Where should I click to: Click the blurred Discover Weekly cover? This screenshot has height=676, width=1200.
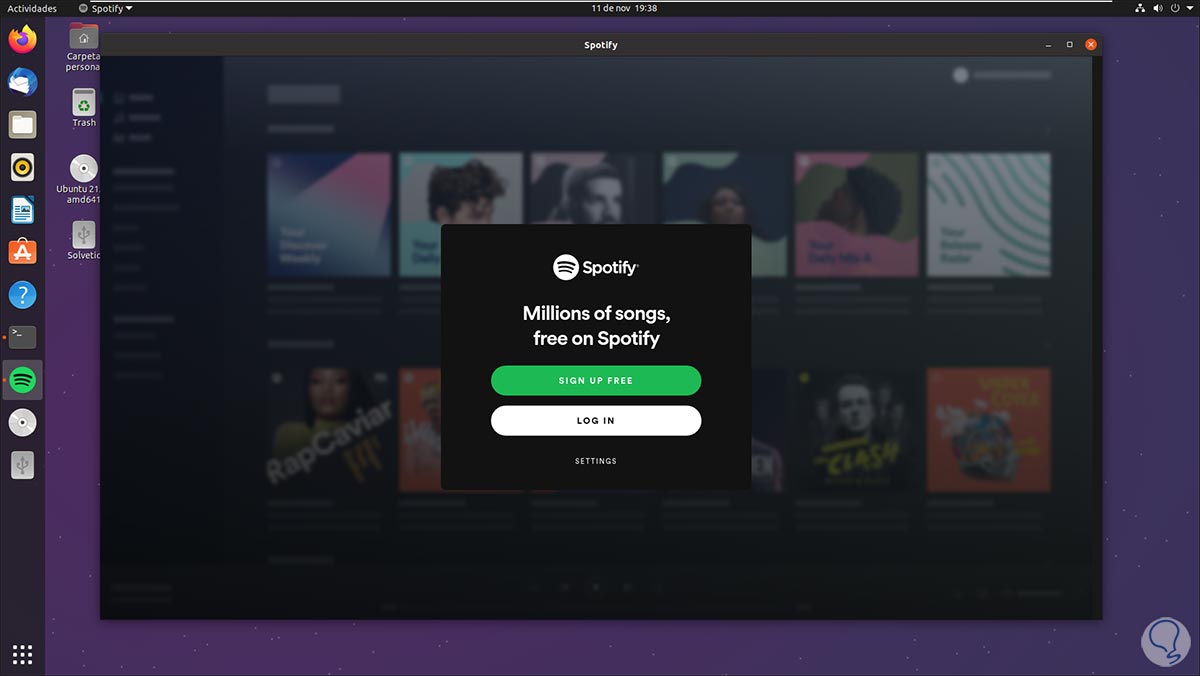pos(329,214)
